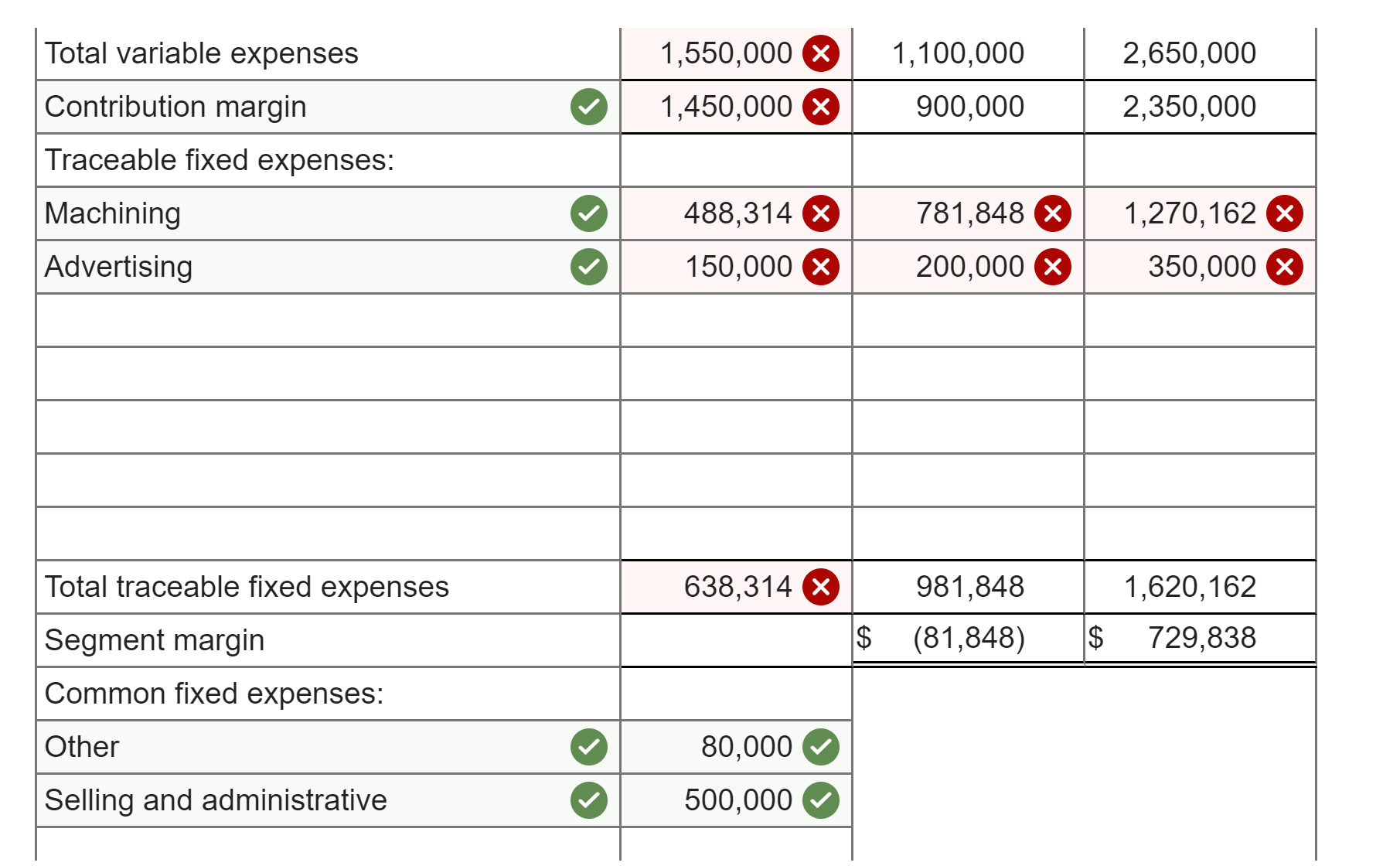This screenshot has height=866, width=1400.
Task: Click the red X beside 638,314 total traceable expenses
Action: tap(822, 587)
